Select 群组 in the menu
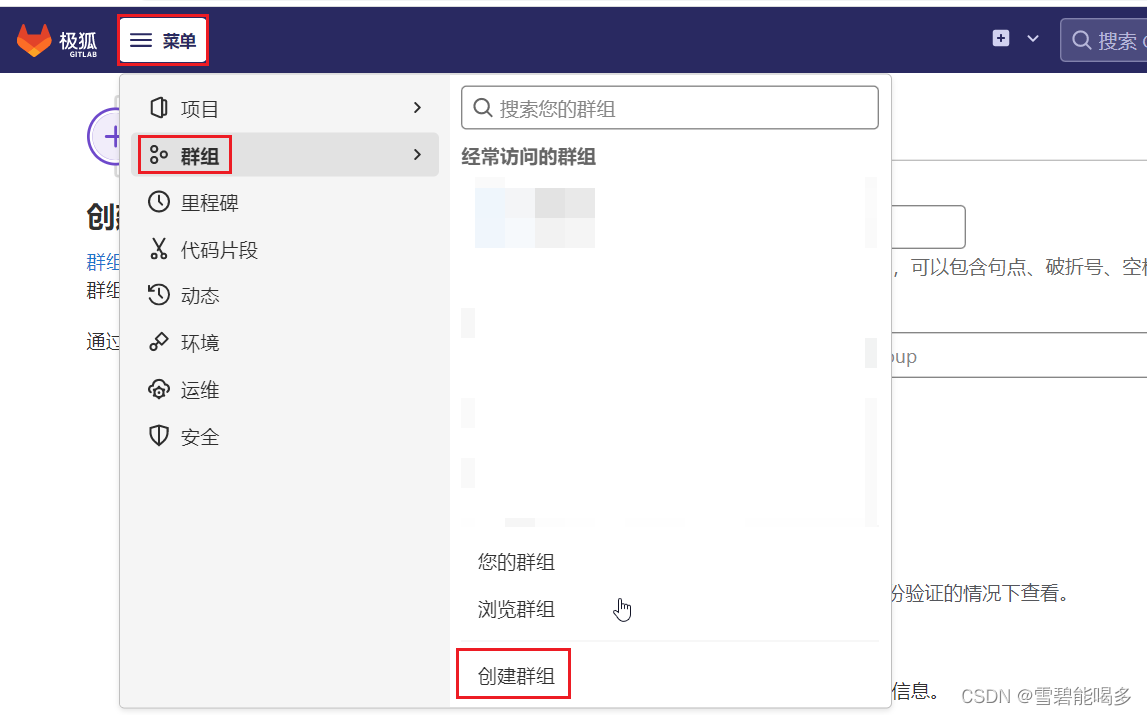The image size is (1147, 715). click(285, 154)
